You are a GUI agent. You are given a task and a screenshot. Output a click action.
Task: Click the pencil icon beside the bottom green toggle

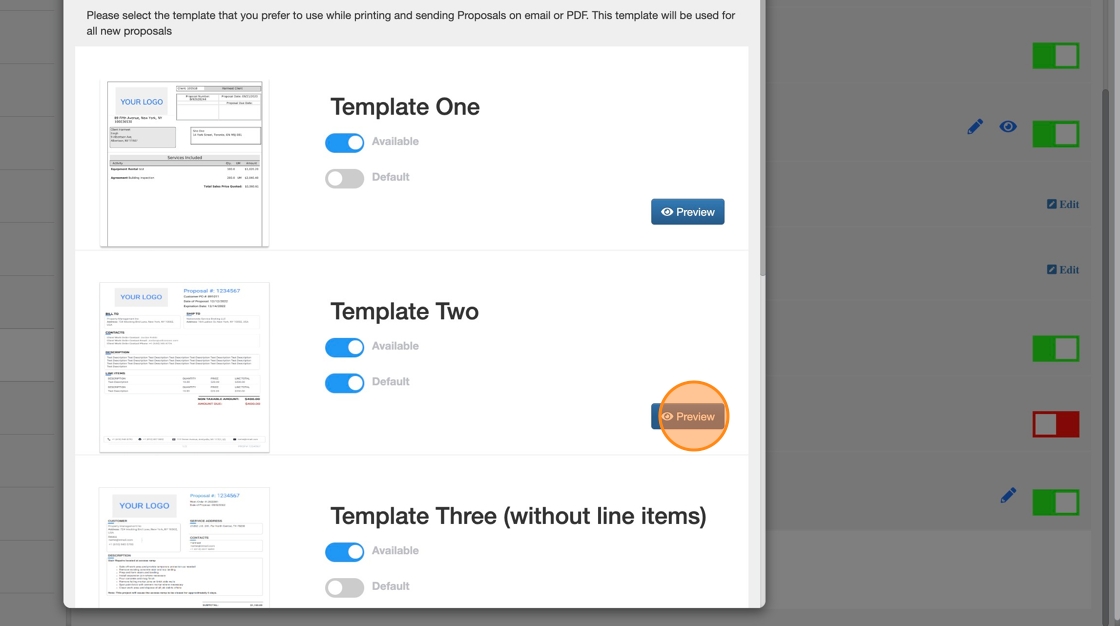click(1008, 495)
